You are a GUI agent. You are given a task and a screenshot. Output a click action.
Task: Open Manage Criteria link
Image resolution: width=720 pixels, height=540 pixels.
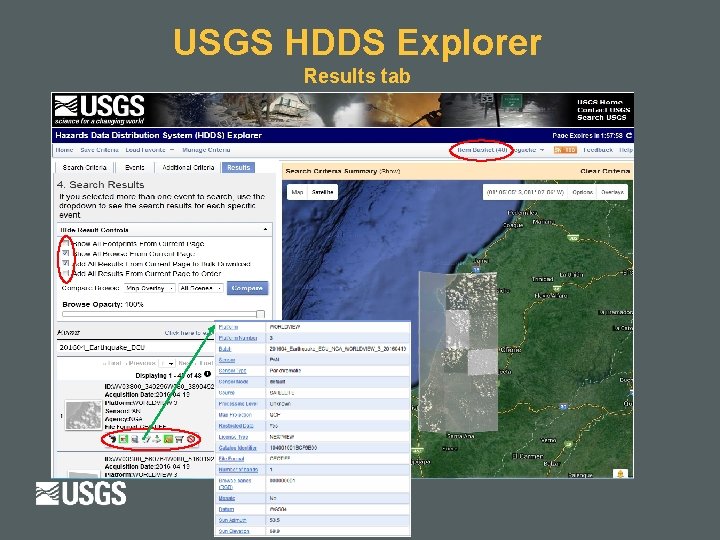pyautogui.click(x=206, y=150)
